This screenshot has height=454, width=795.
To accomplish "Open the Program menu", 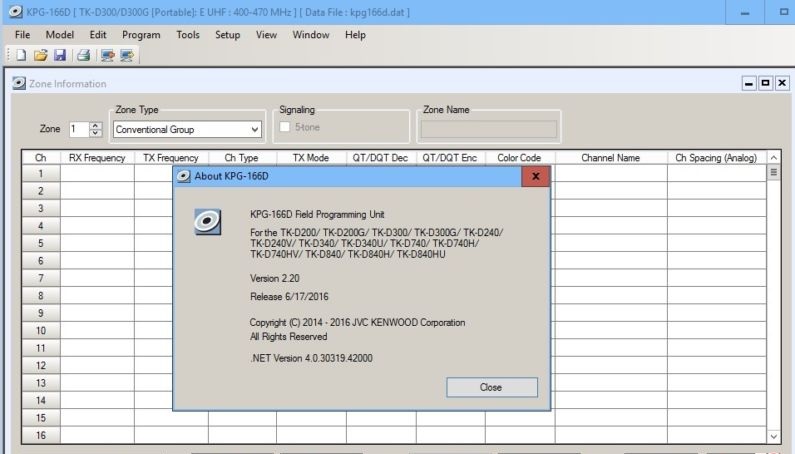I will pyautogui.click(x=141, y=34).
